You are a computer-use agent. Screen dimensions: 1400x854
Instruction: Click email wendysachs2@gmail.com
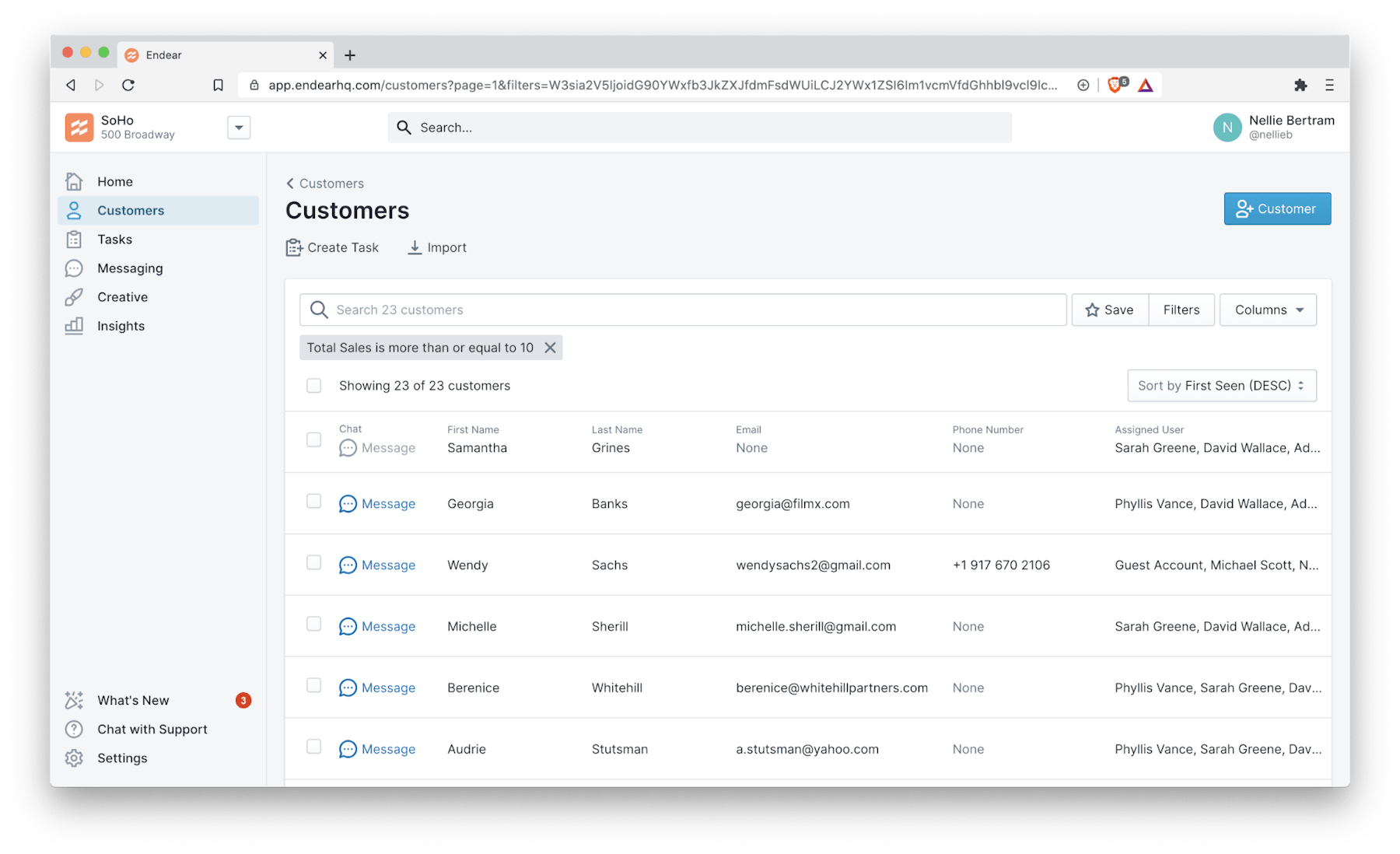tap(813, 565)
